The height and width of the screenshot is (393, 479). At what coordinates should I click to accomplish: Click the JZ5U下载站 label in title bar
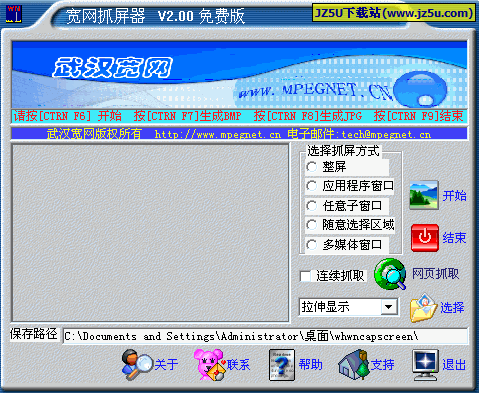394,13
